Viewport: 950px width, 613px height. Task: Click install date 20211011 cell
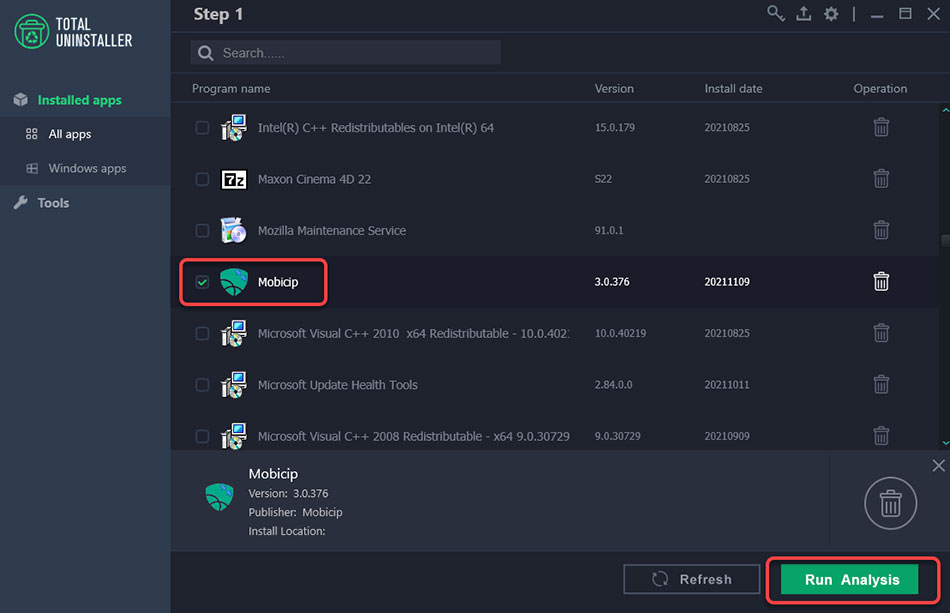click(727, 385)
